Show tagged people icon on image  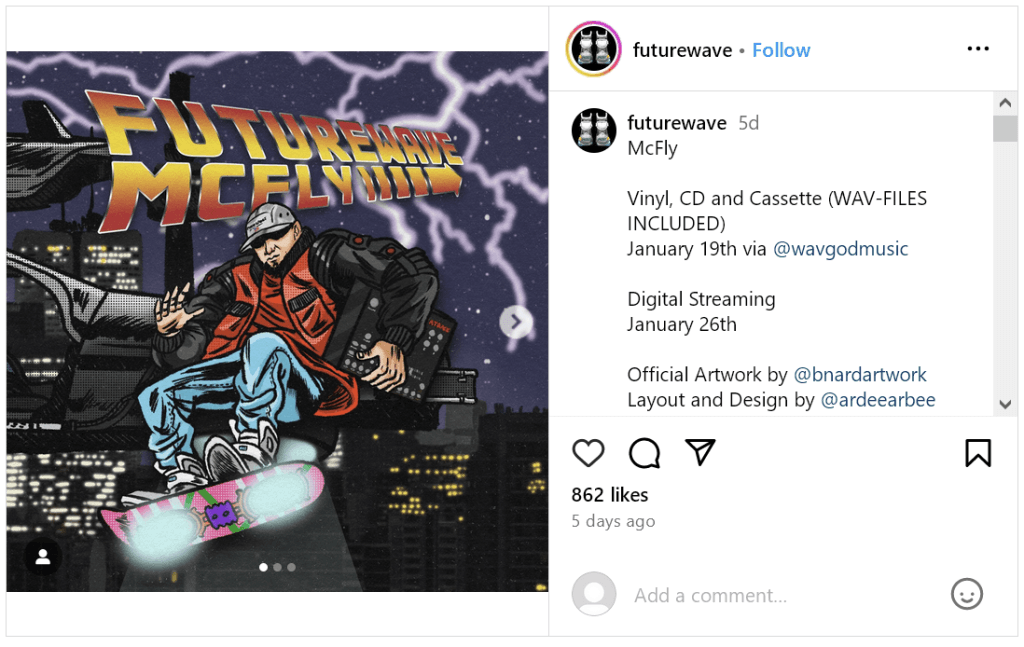point(43,557)
